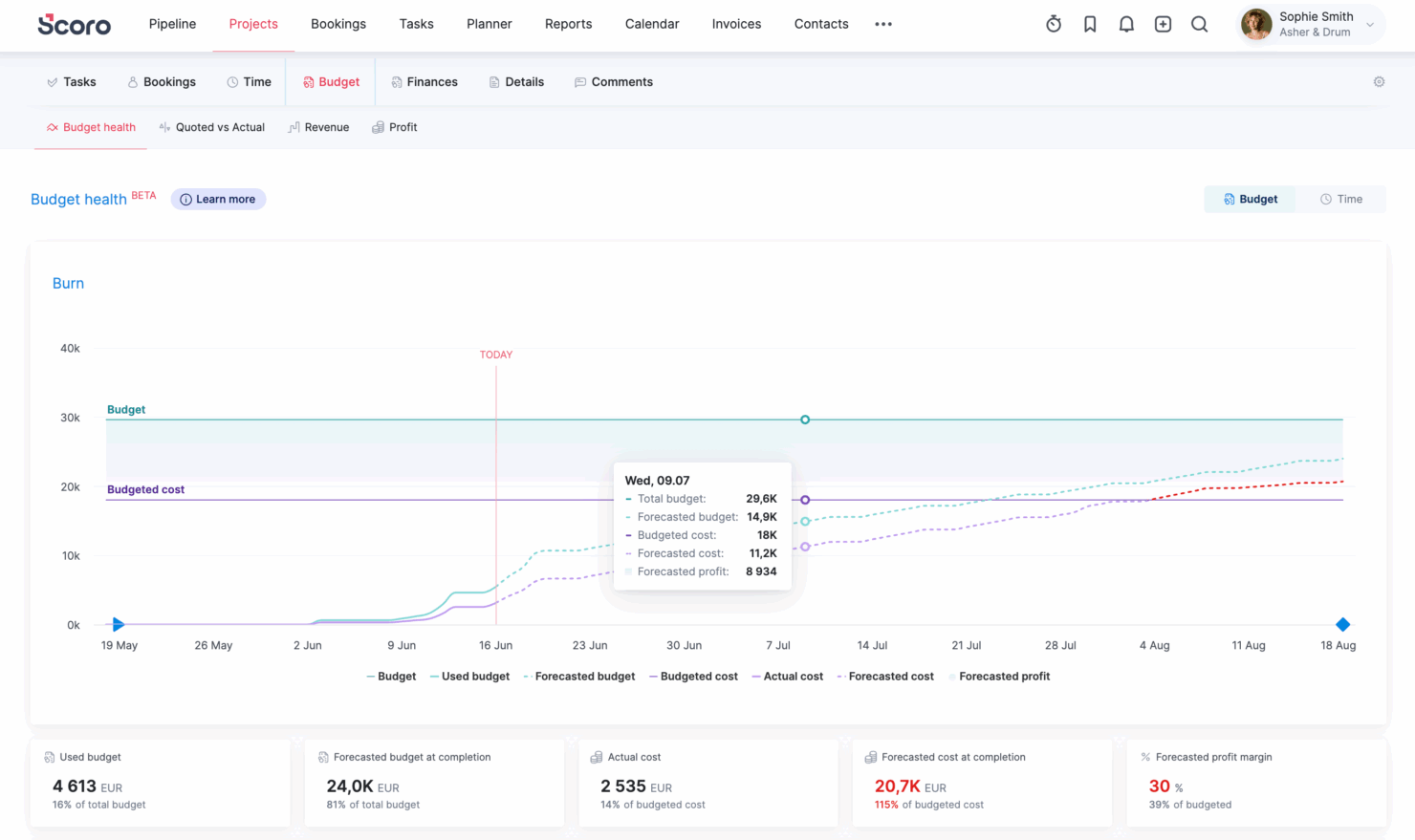The height and width of the screenshot is (840, 1415).
Task: Switch to the Details tab
Action: tap(516, 82)
